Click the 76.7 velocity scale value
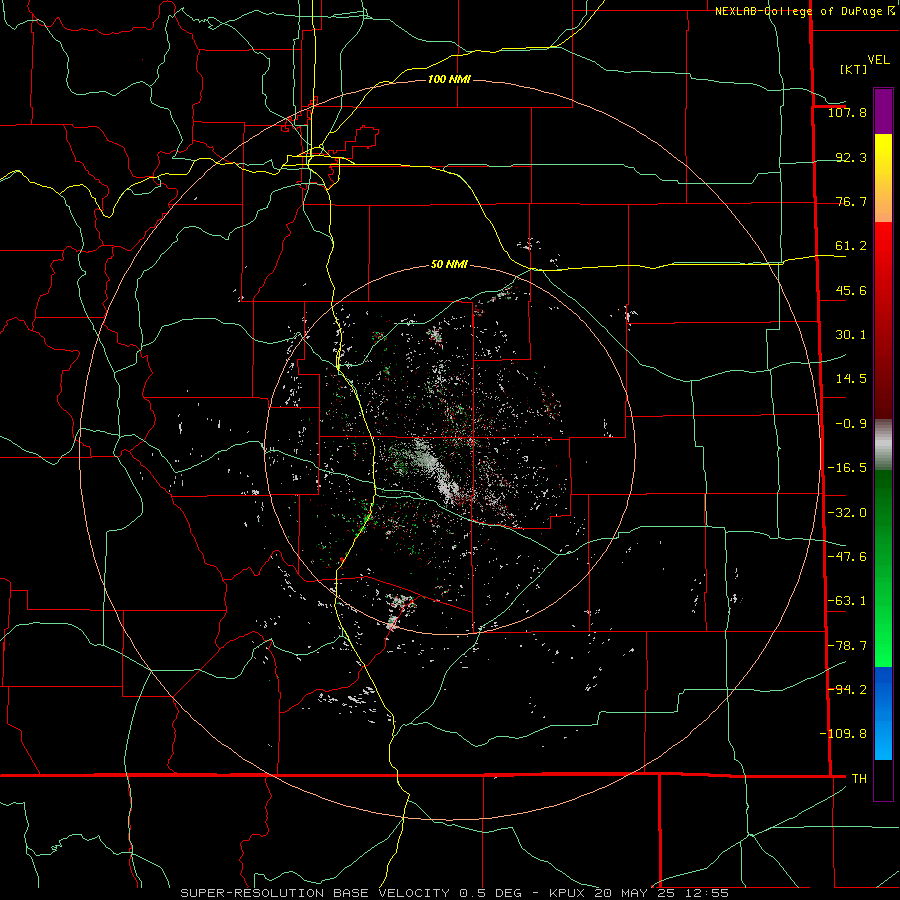Screen dimensions: 900x900 pos(851,201)
